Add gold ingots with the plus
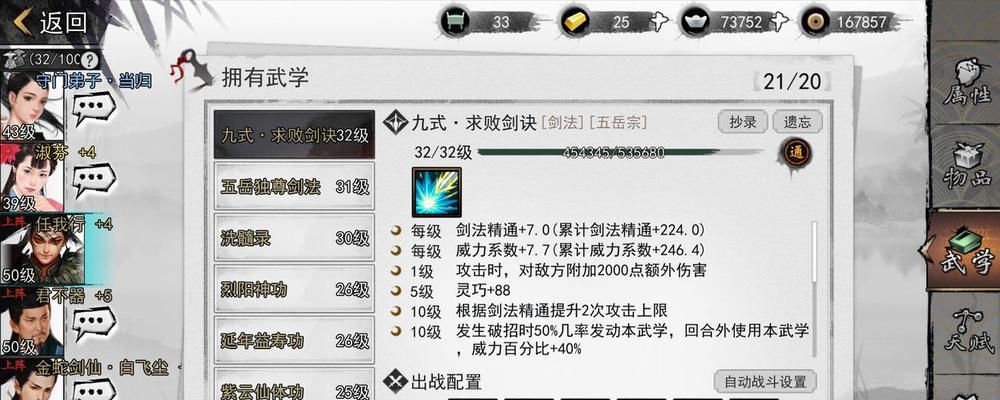 [658, 22]
